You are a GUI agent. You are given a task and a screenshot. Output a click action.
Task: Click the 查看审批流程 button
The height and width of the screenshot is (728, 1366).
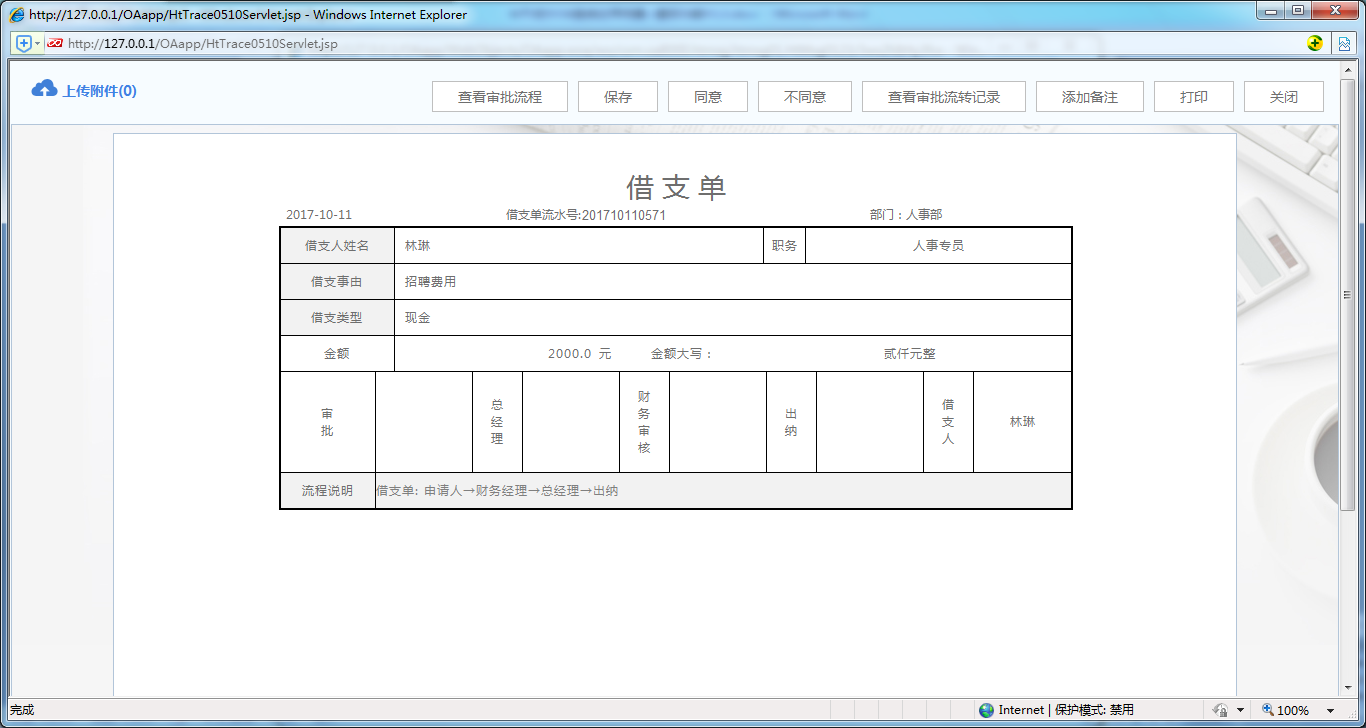500,96
